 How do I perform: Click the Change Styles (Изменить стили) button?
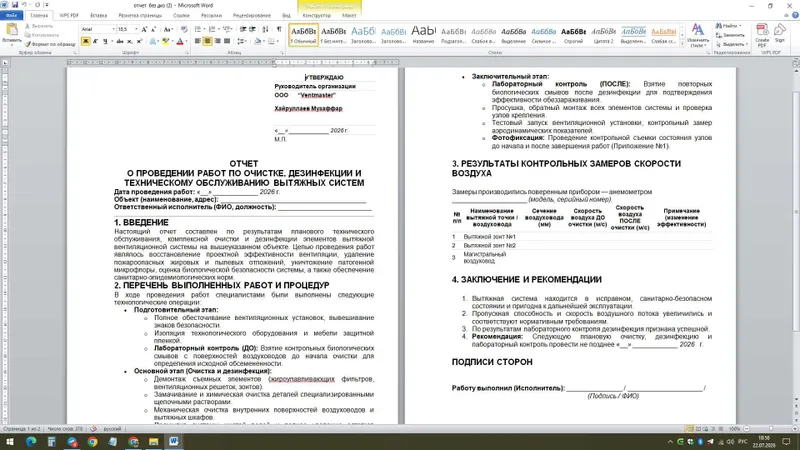point(697,35)
